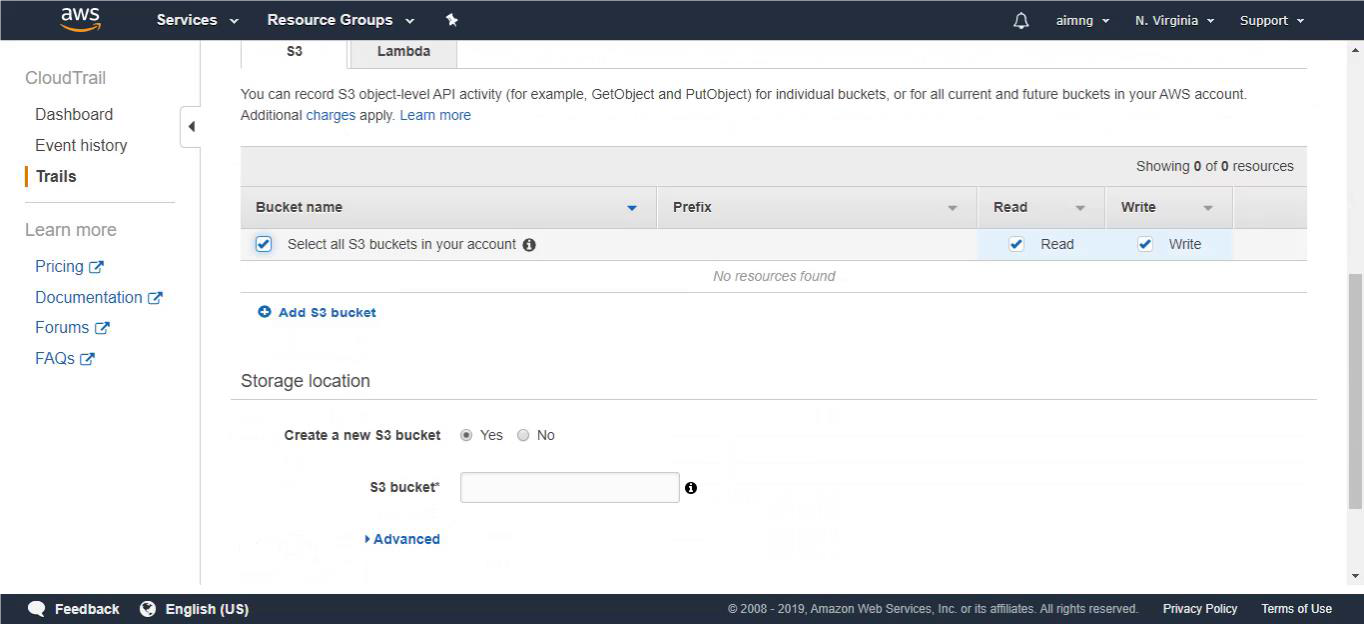This screenshot has height=624, width=1364.
Task: Expand the Advanced section
Action: [x=402, y=539]
